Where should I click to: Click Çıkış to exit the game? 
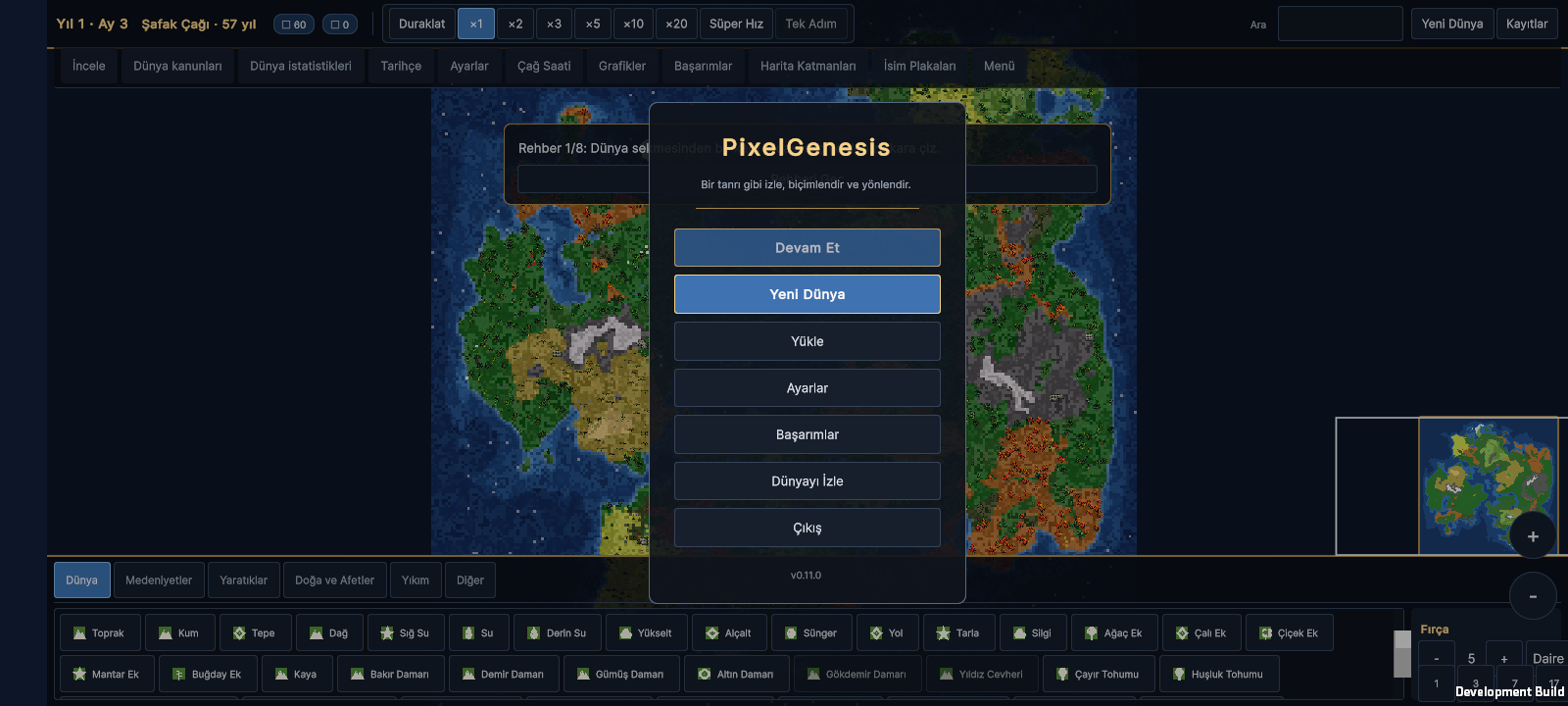point(808,528)
